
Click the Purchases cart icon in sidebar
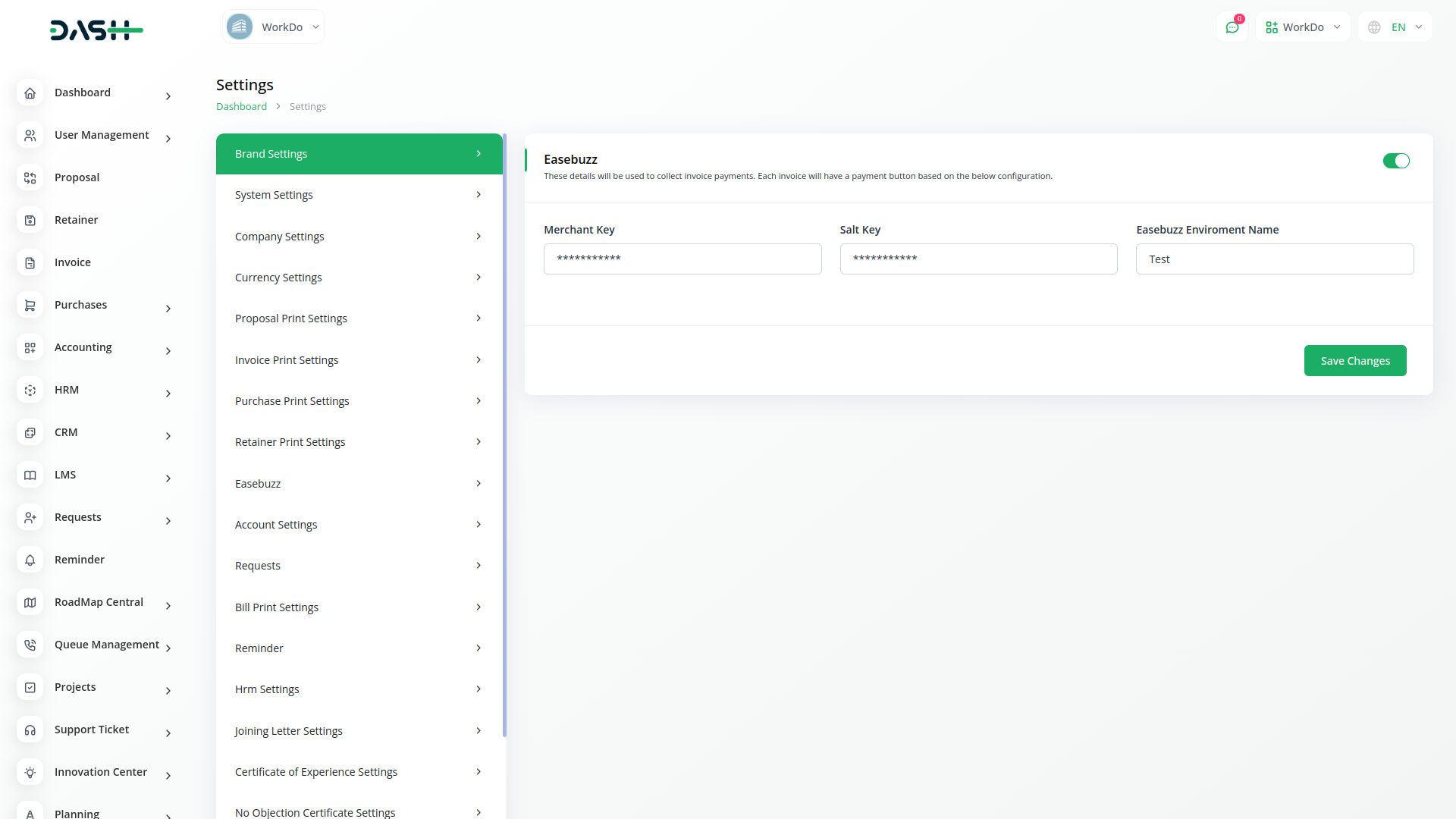(30, 306)
